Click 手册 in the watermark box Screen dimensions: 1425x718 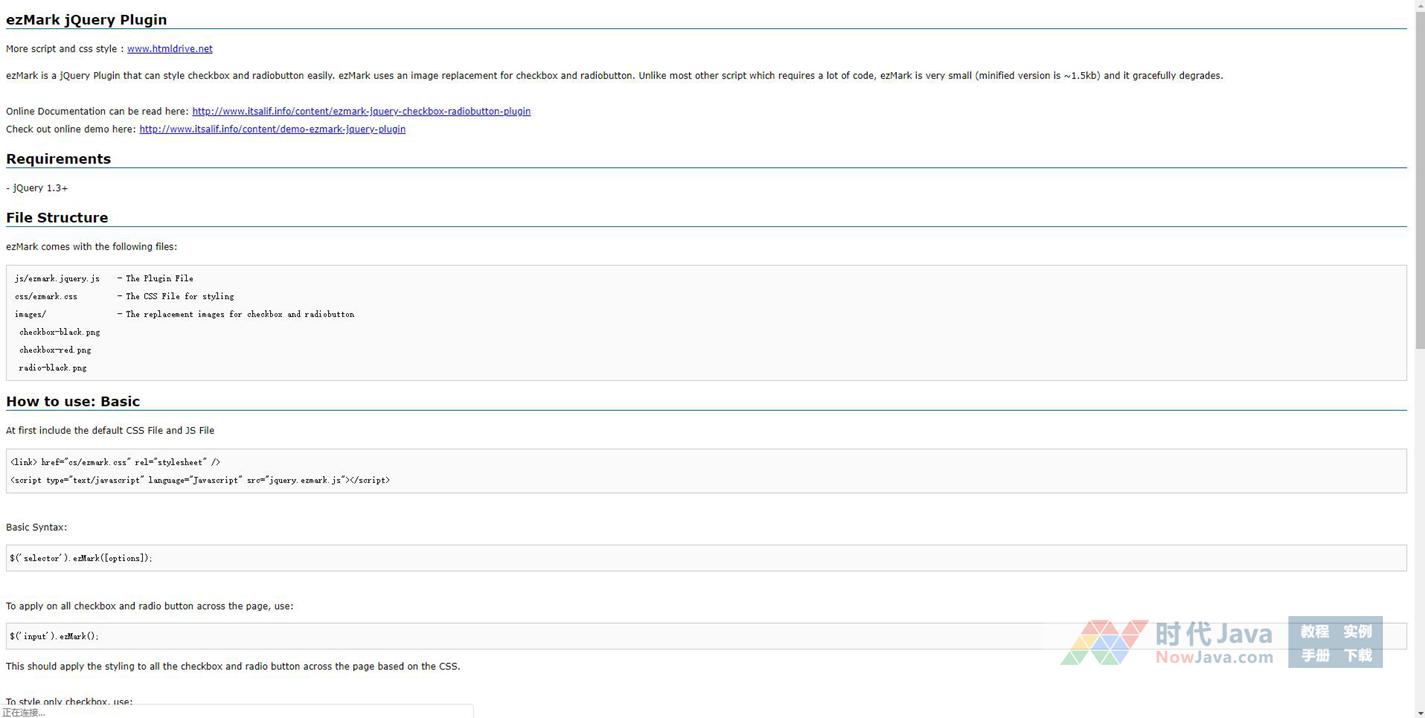click(x=1314, y=656)
